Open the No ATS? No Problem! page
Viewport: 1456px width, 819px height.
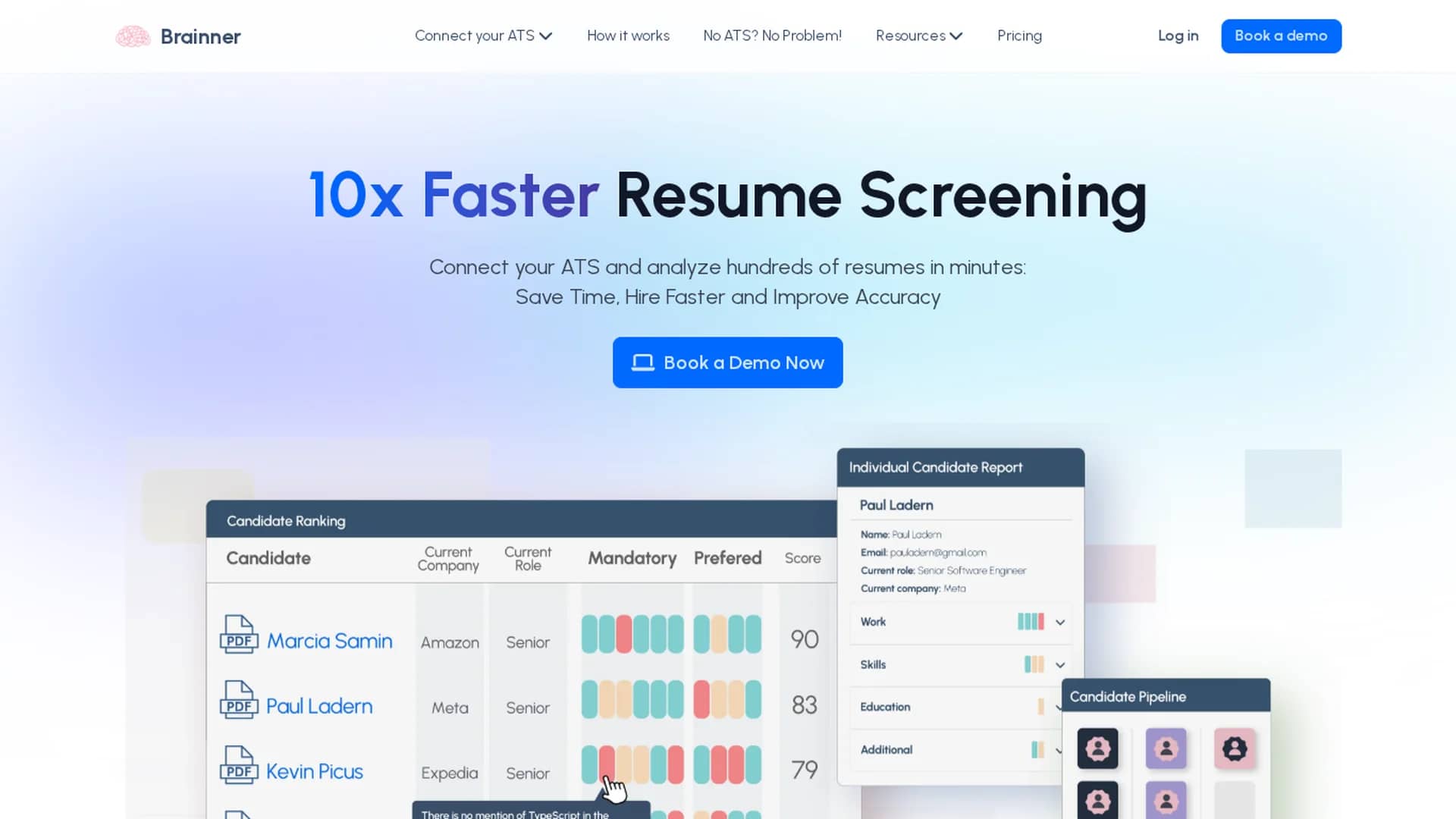pos(772,36)
